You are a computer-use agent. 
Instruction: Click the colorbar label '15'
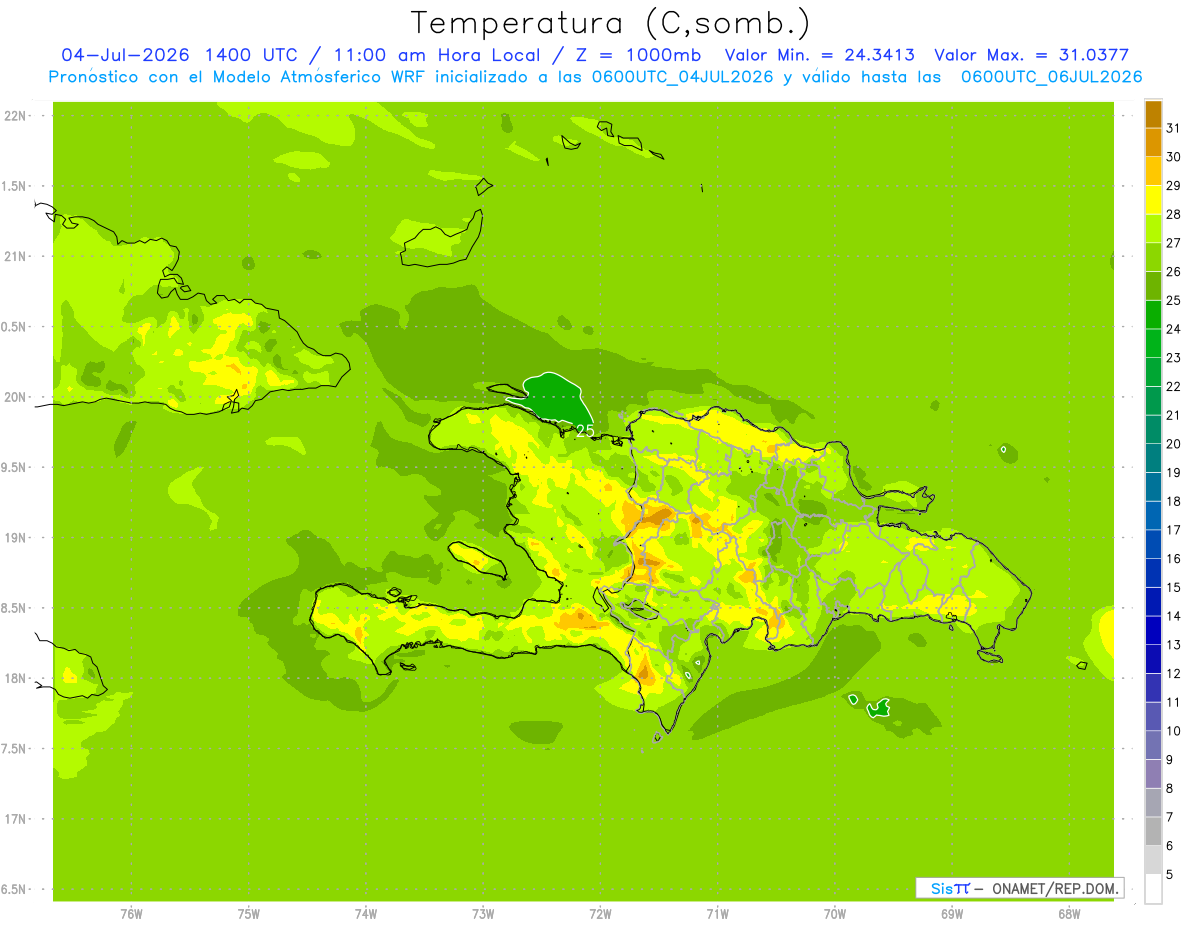pos(1173,587)
